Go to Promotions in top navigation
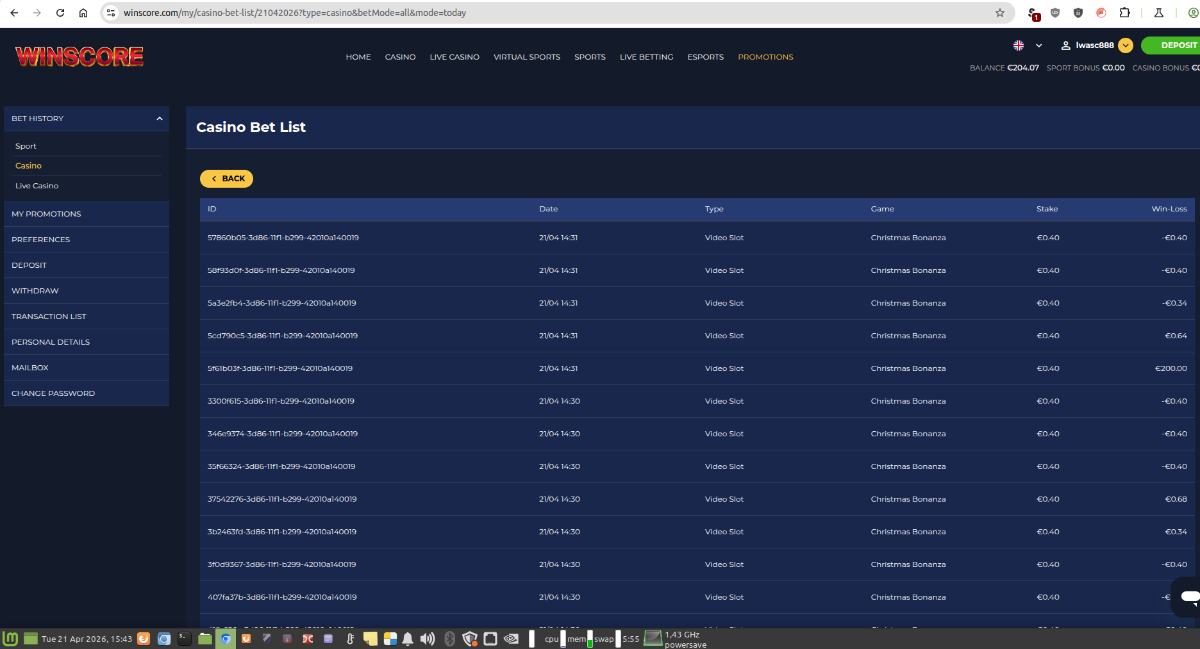Screen dimensions: 1200x649 [x=765, y=57]
